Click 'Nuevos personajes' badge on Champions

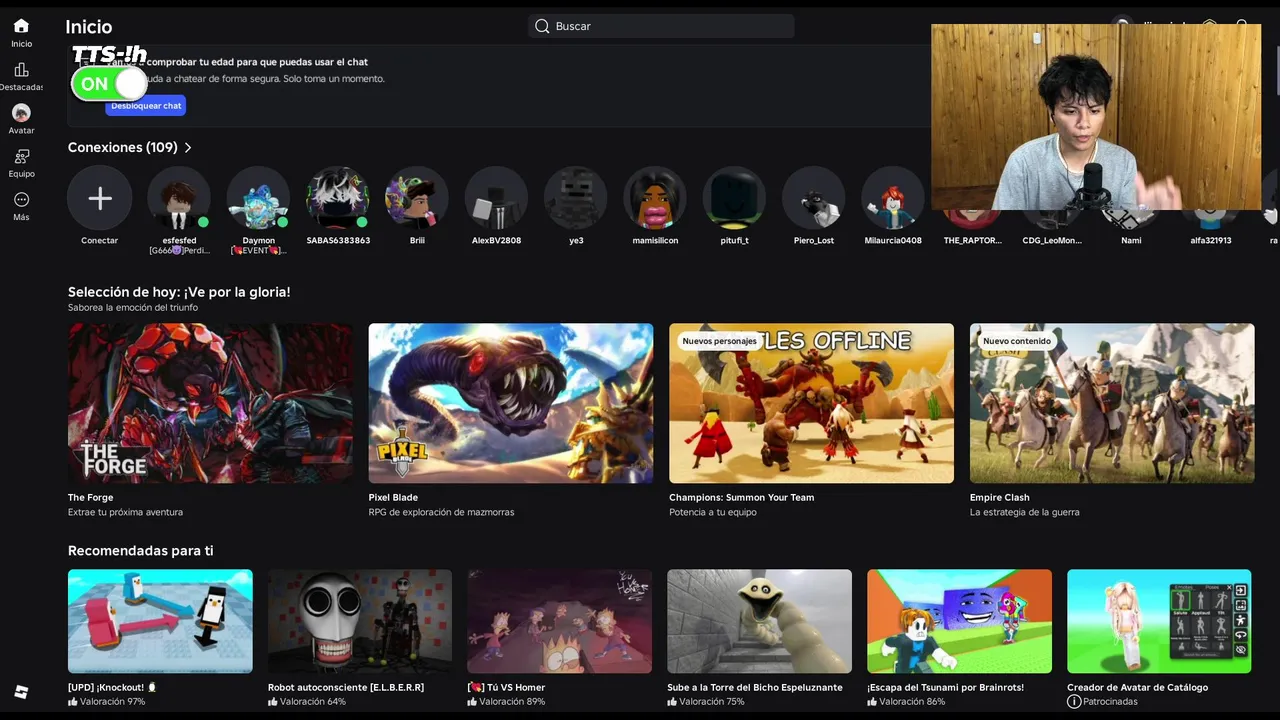tap(719, 341)
